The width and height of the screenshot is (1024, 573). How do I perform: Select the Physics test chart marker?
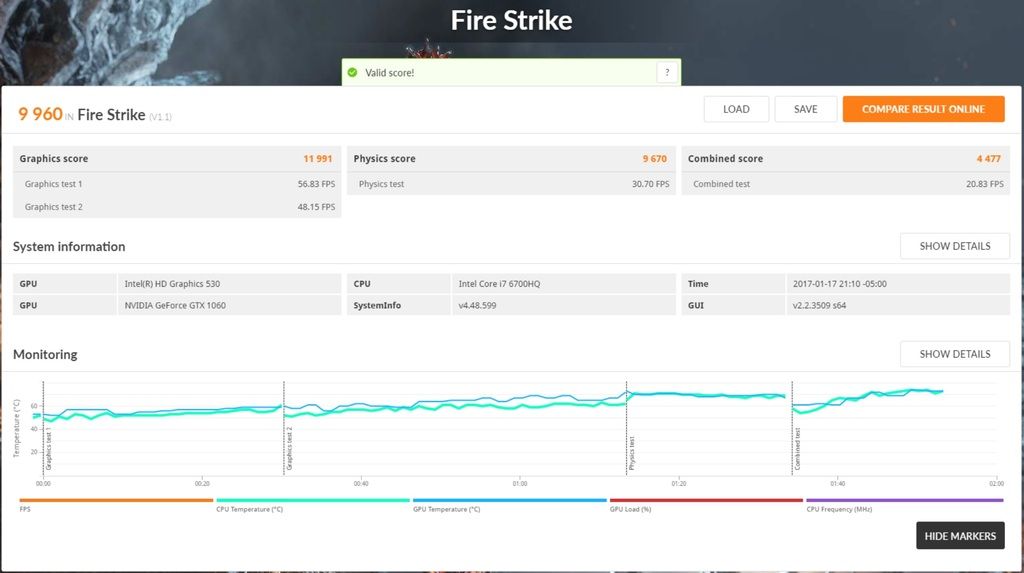point(632,453)
